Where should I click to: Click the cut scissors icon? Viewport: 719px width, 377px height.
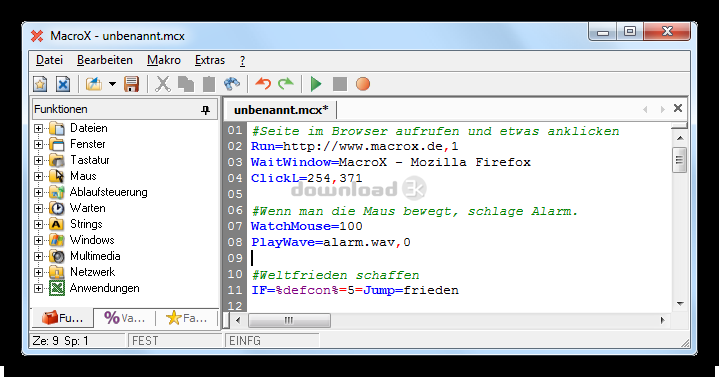coord(163,84)
